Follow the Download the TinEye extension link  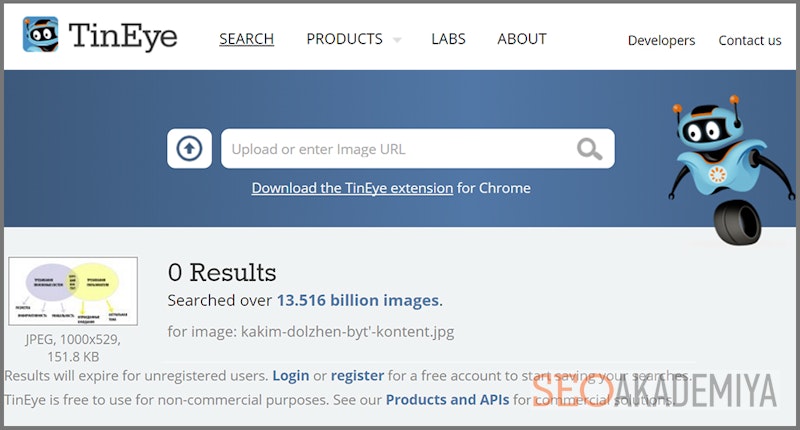(x=352, y=188)
